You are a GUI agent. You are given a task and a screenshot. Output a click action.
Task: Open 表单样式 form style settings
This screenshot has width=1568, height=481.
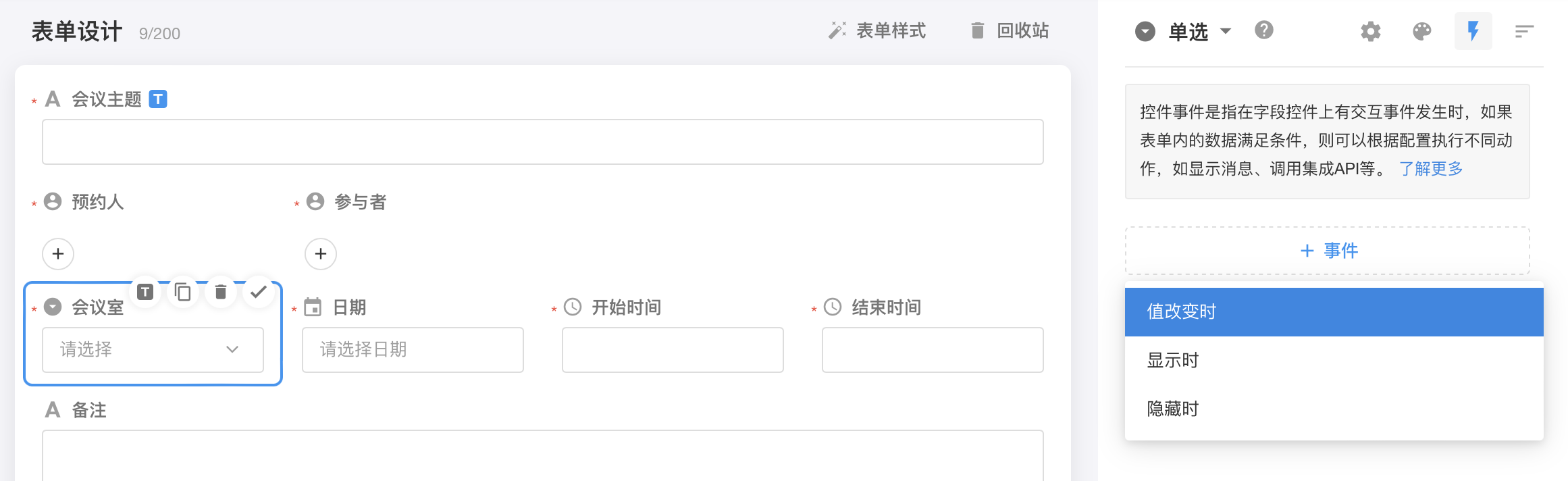pyautogui.click(x=877, y=31)
